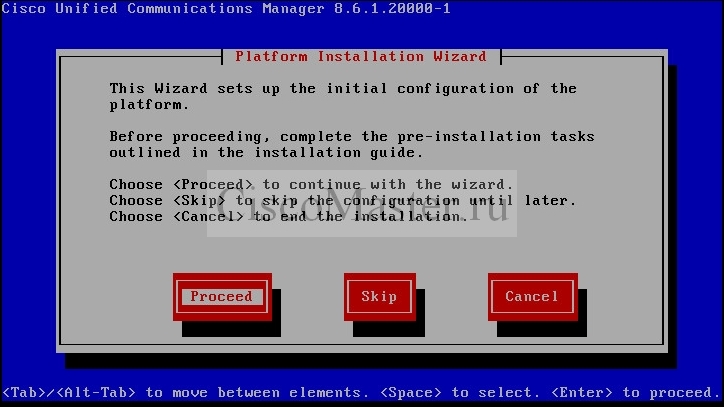Click the <Proceed> text in the instructions
724x407 pixels.
213,184
